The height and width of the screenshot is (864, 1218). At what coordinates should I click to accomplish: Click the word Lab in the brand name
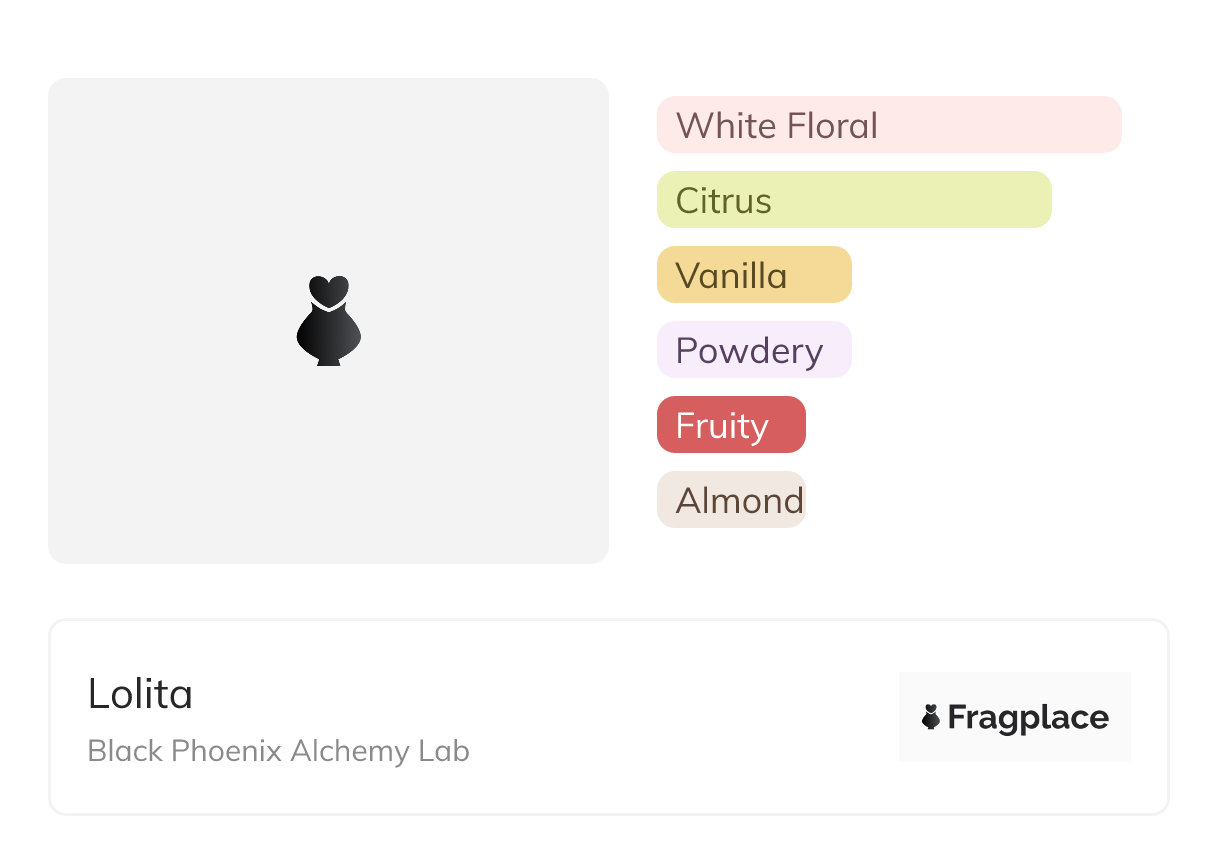coord(444,751)
